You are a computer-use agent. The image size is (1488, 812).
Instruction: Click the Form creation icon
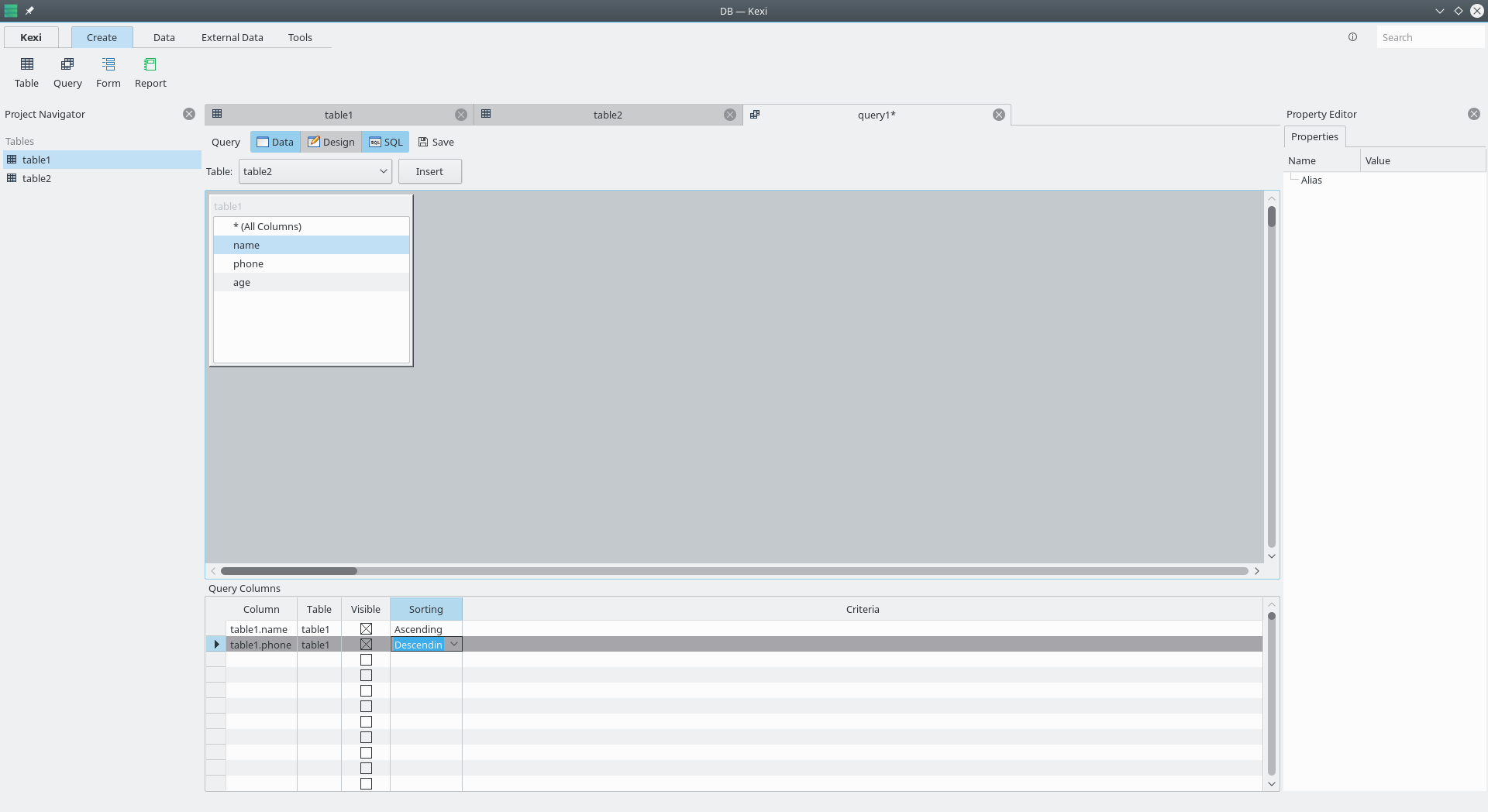(x=108, y=65)
